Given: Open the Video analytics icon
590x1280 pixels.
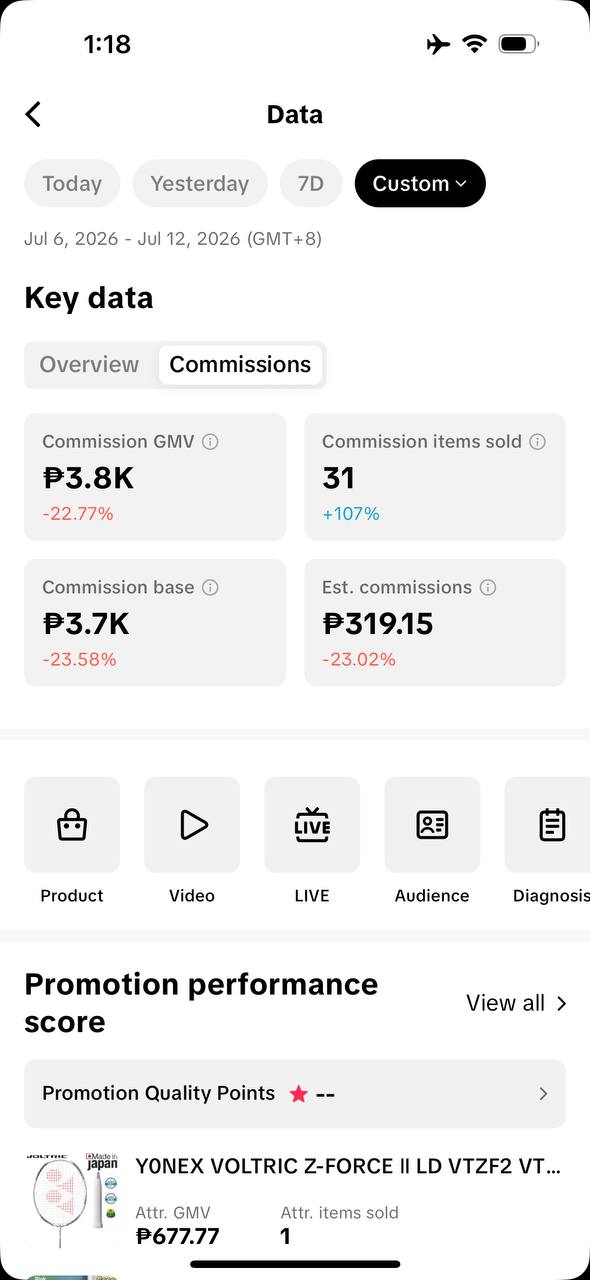Looking at the screenshot, I should coord(192,825).
